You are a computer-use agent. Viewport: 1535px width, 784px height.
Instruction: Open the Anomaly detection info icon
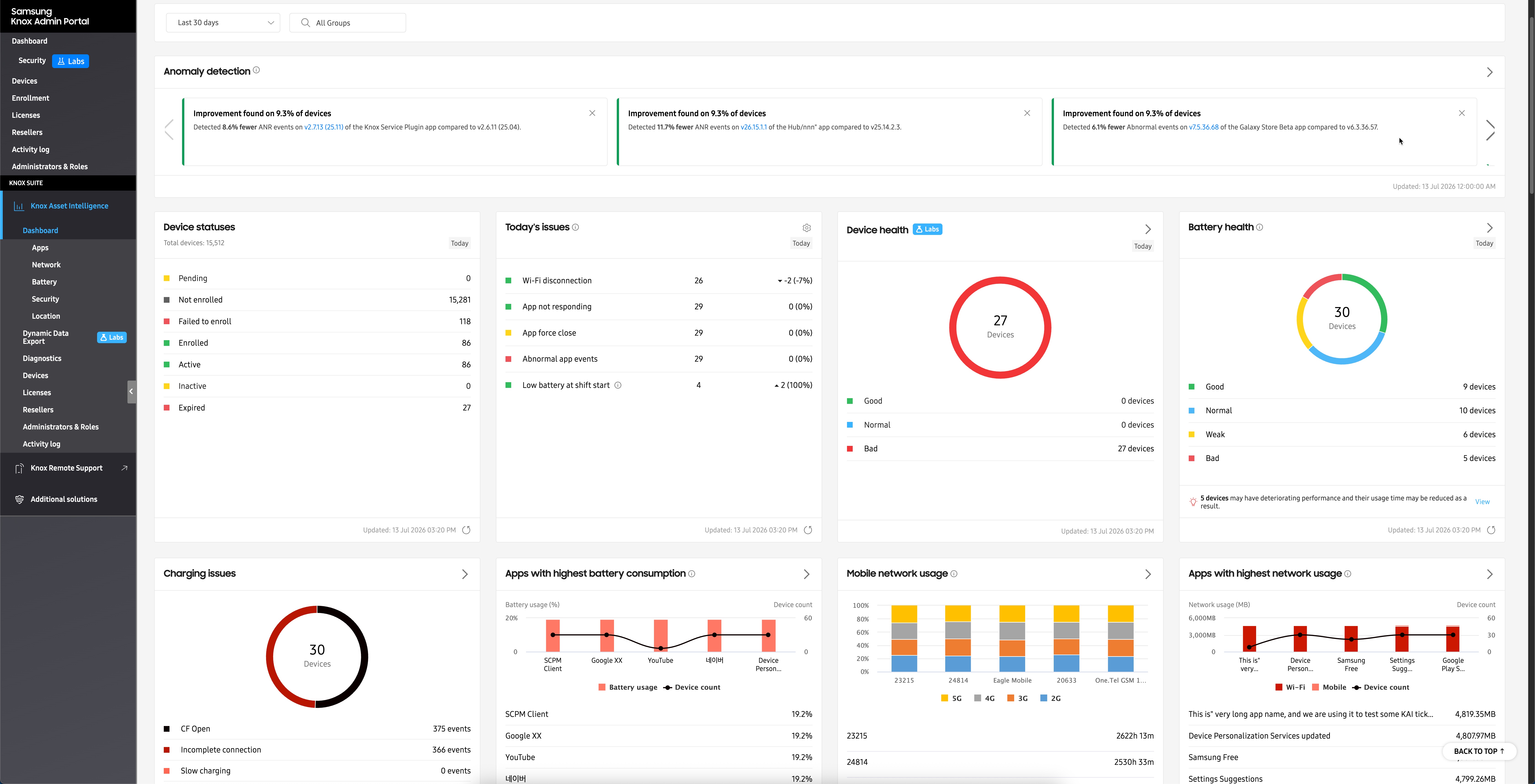256,70
